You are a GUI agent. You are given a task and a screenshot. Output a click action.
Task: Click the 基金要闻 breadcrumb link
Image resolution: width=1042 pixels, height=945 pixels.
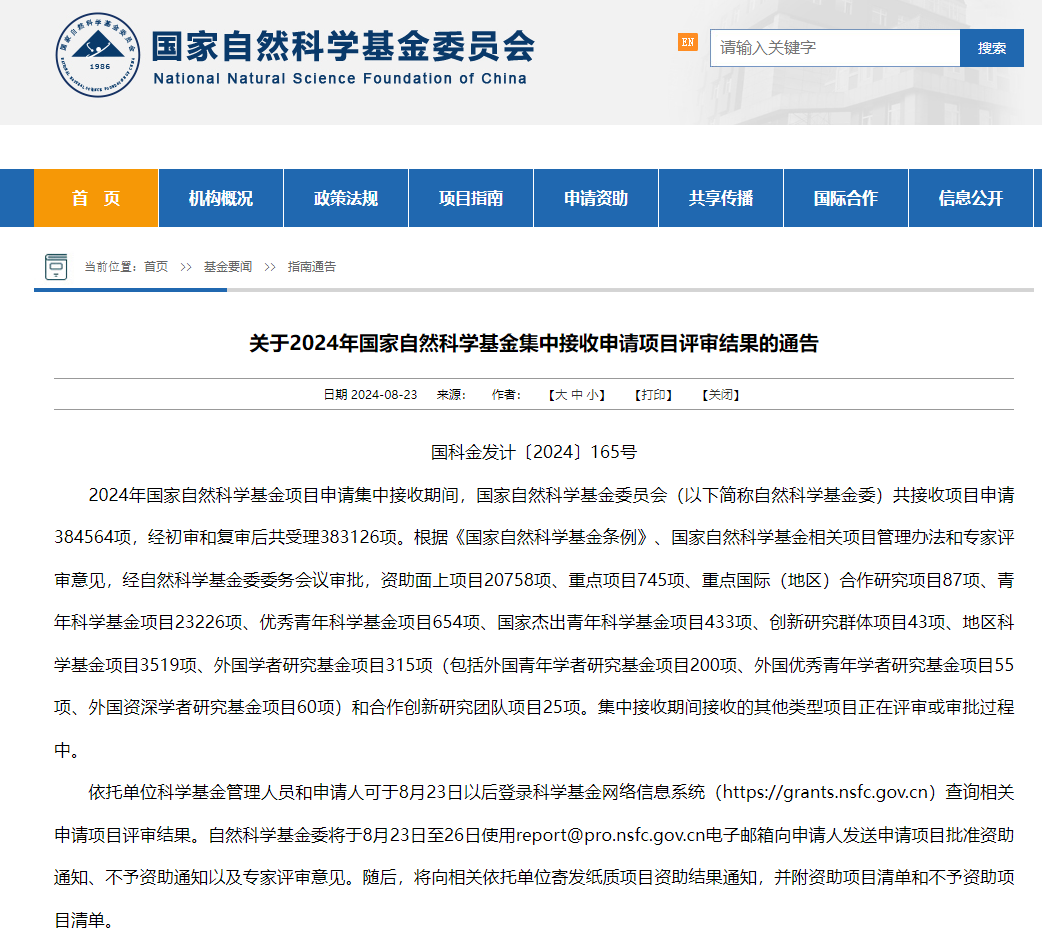pyautogui.click(x=228, y=267)
